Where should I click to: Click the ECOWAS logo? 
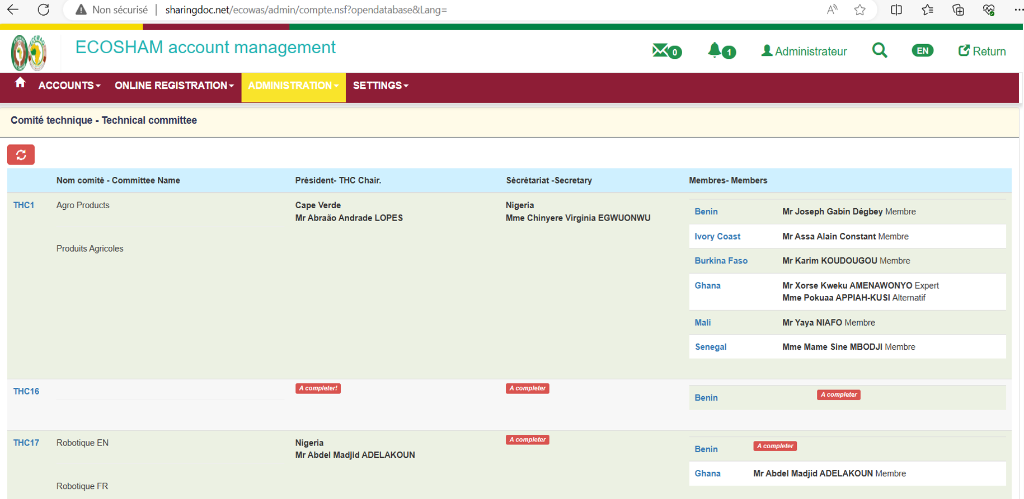click(28, 53)
